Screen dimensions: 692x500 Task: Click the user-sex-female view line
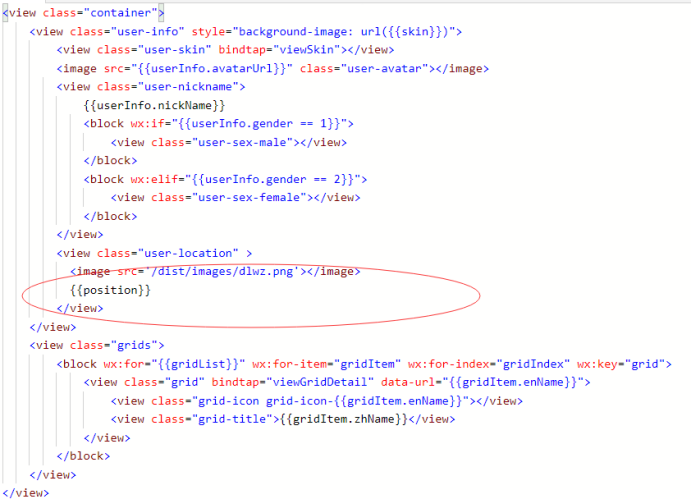(x=236, y=198)
